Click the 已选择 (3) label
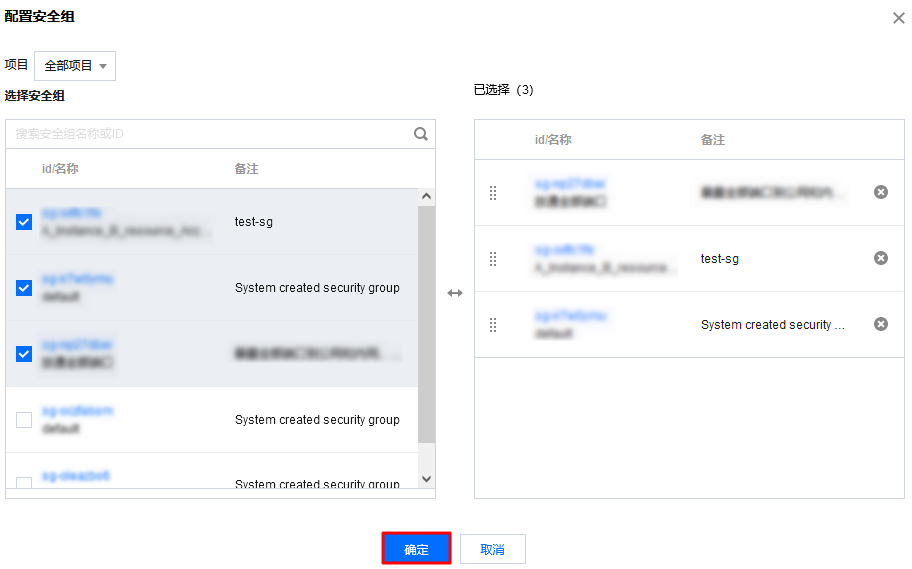The image size is (912, 569). [x=503, y=90]
